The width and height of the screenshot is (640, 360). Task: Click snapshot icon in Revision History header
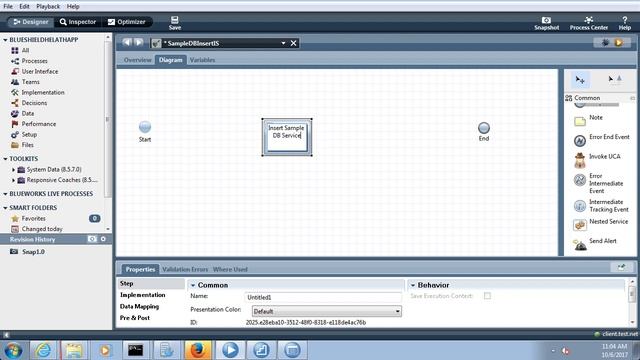92,239
